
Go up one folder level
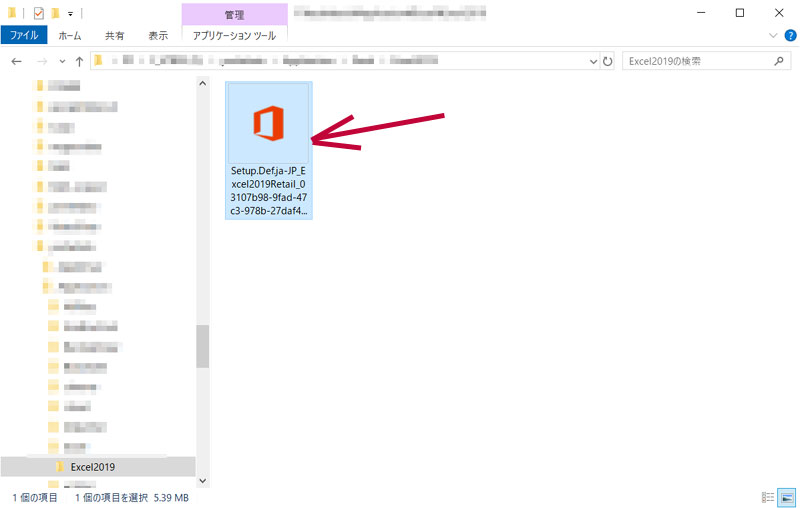tap(79, 61)
